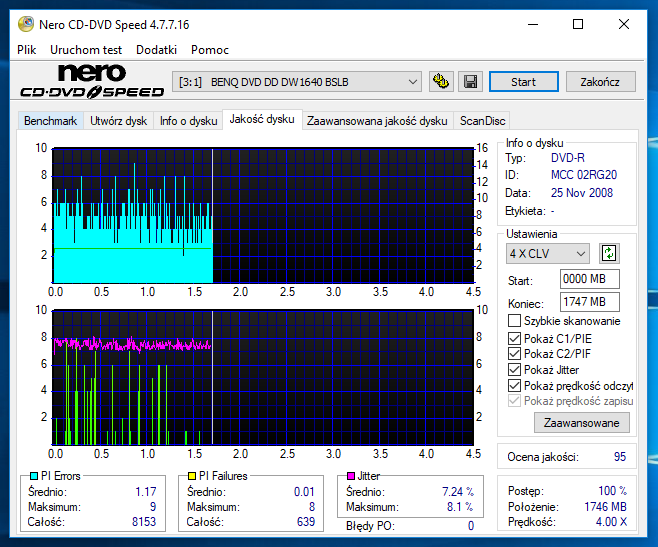Viewport: 658px width, 547px height.
Task: Select the Jakość dysku tab
Action: (262, 119)
